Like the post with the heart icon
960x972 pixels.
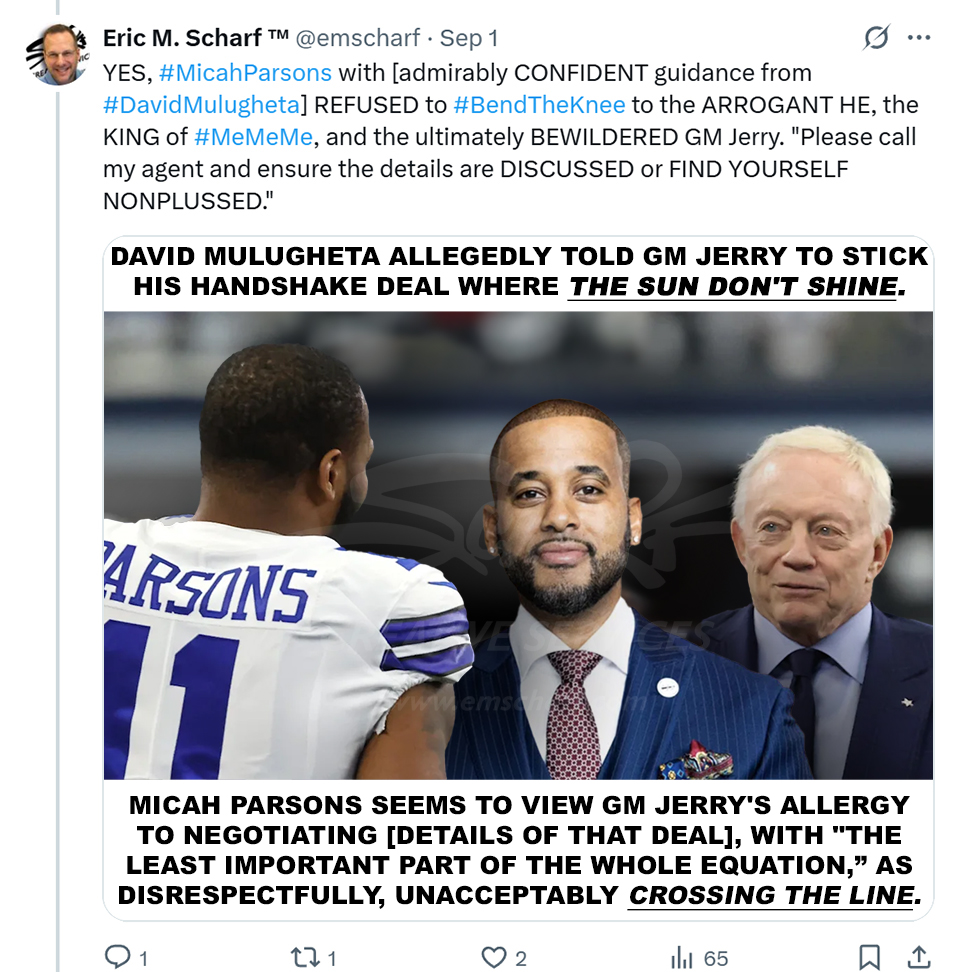[494, 957]
